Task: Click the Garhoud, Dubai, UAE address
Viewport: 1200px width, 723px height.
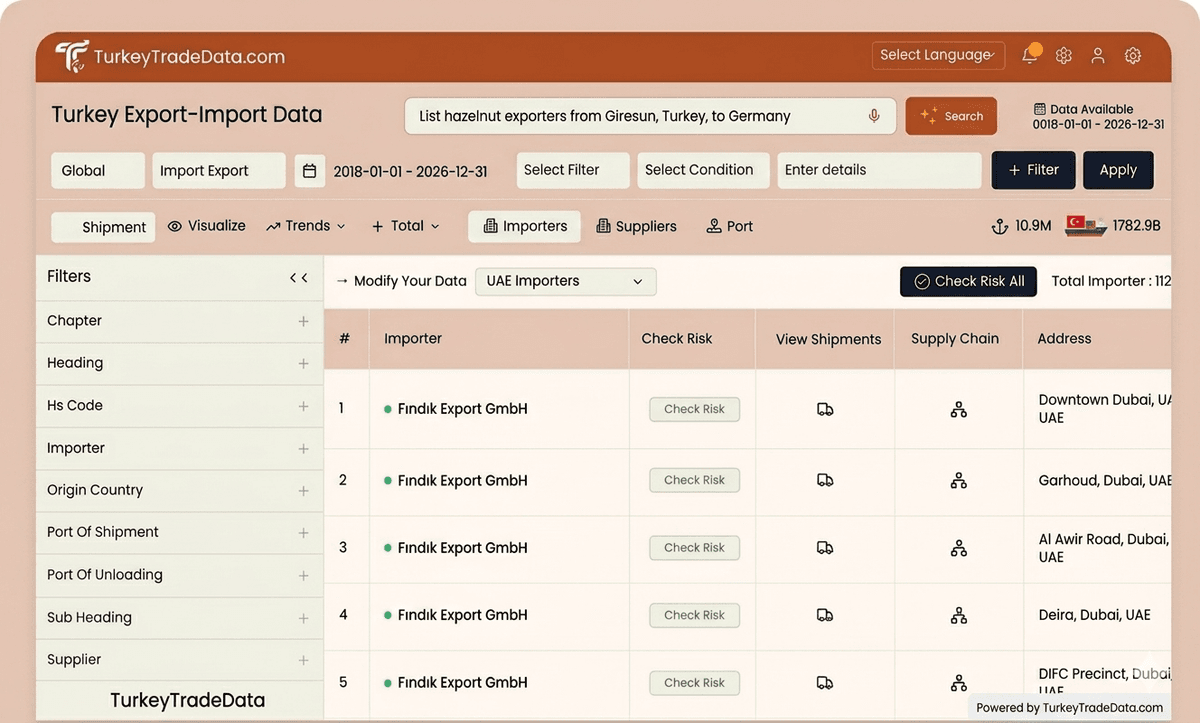Action: coord(1105,481)
